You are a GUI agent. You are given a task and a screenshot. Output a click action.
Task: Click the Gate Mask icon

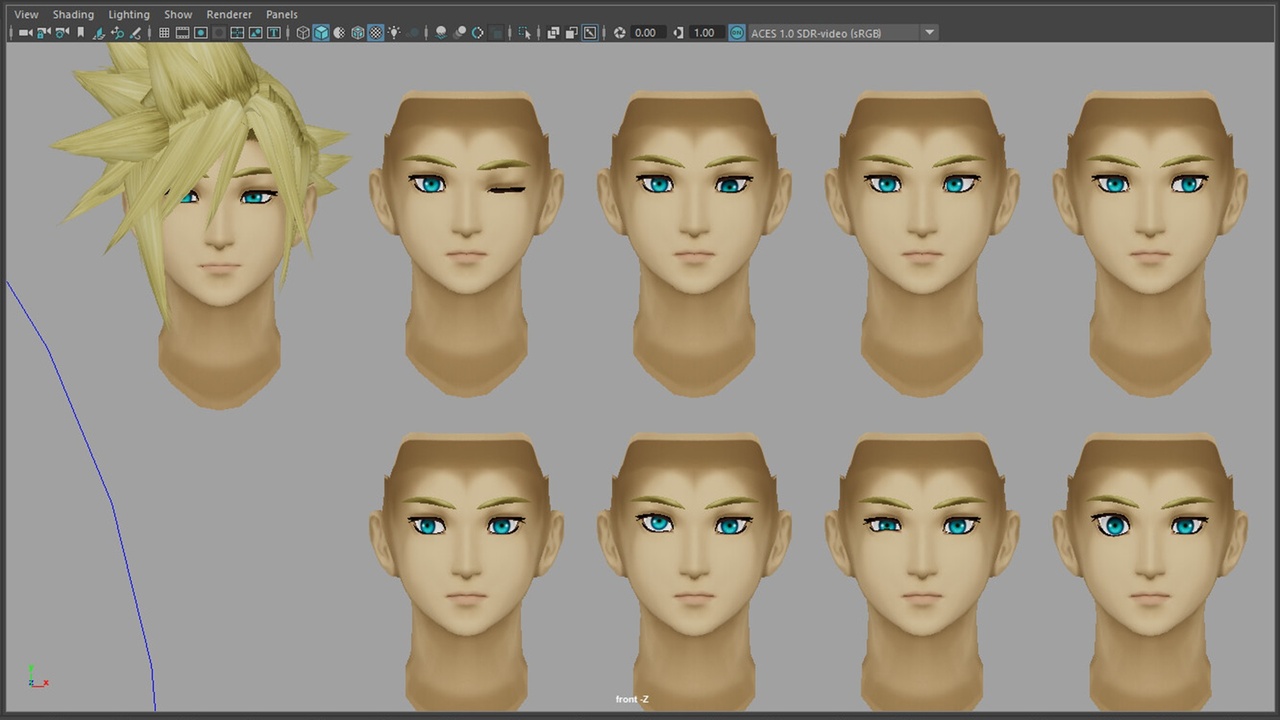[x=218, y=33]
